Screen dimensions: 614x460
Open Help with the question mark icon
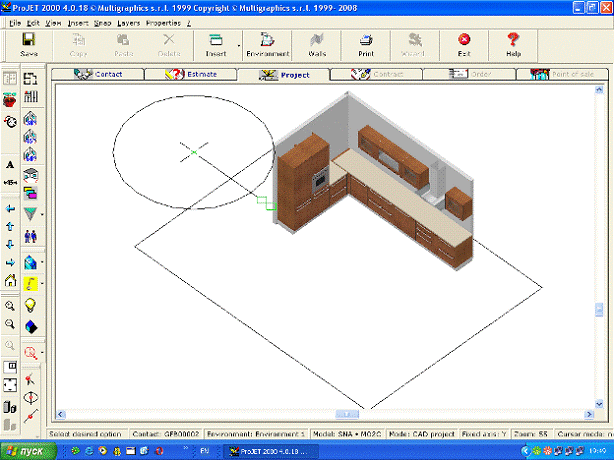[x=513, y=43]
